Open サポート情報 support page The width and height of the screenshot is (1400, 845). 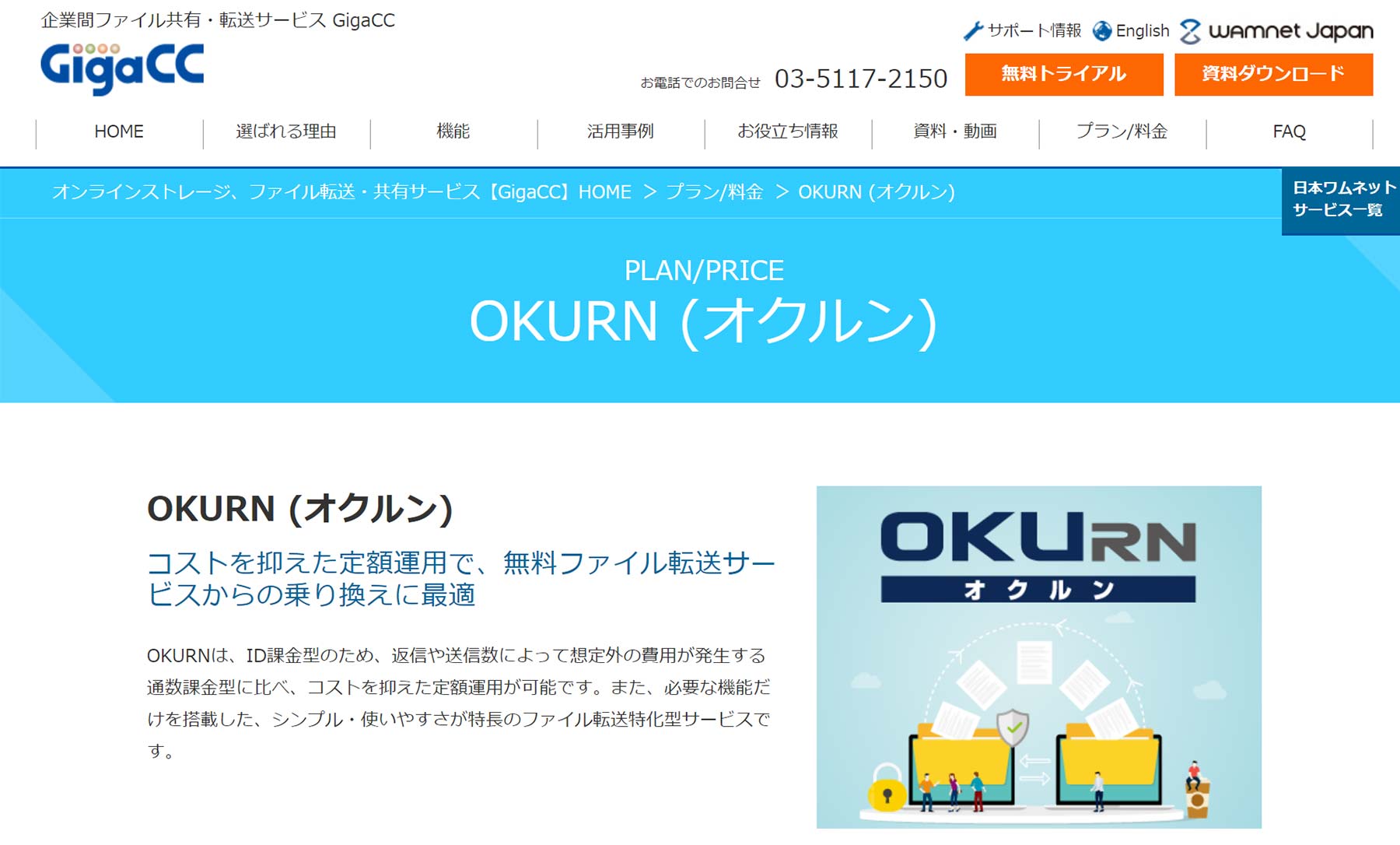[1034, 30]
